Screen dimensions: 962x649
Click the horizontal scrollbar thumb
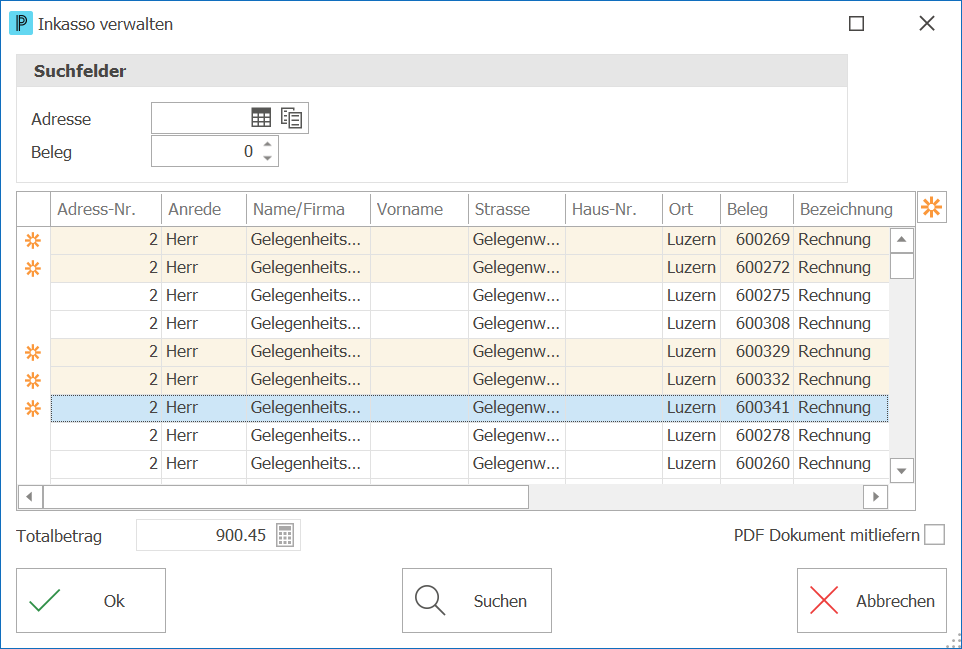286,496
